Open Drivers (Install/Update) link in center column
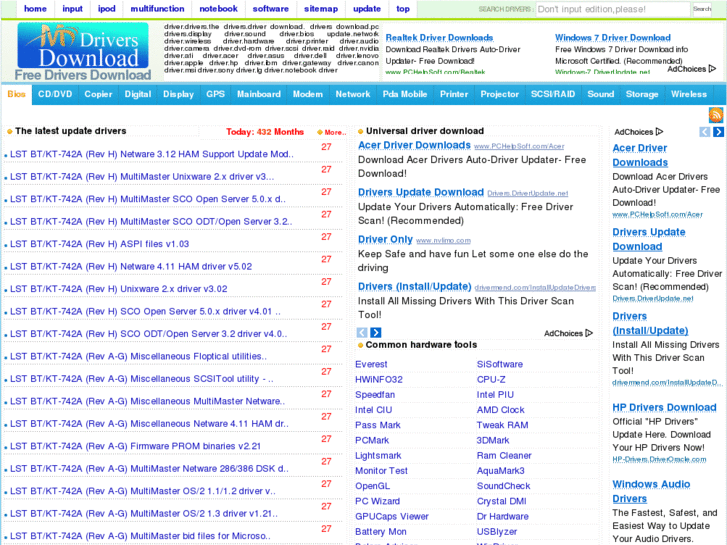The width and height of the screenshot is (727, 545). [415, 287]
